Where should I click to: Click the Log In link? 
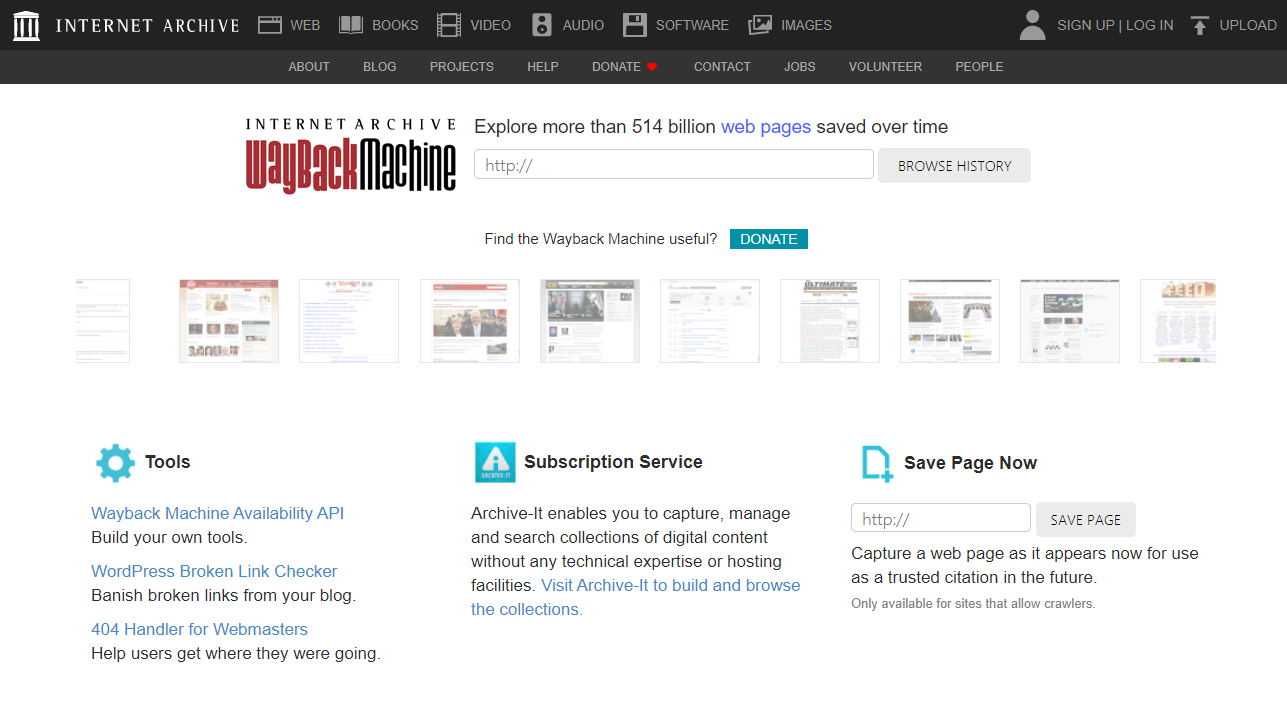click(1150, 25)
